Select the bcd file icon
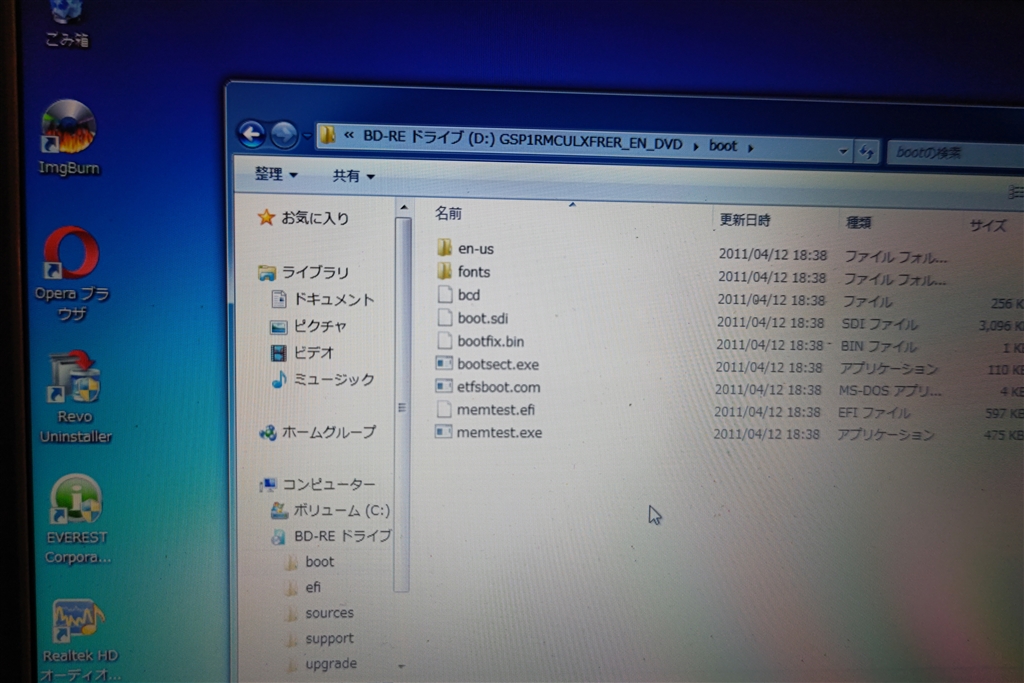1024x683 pixels. coord(445,294)
